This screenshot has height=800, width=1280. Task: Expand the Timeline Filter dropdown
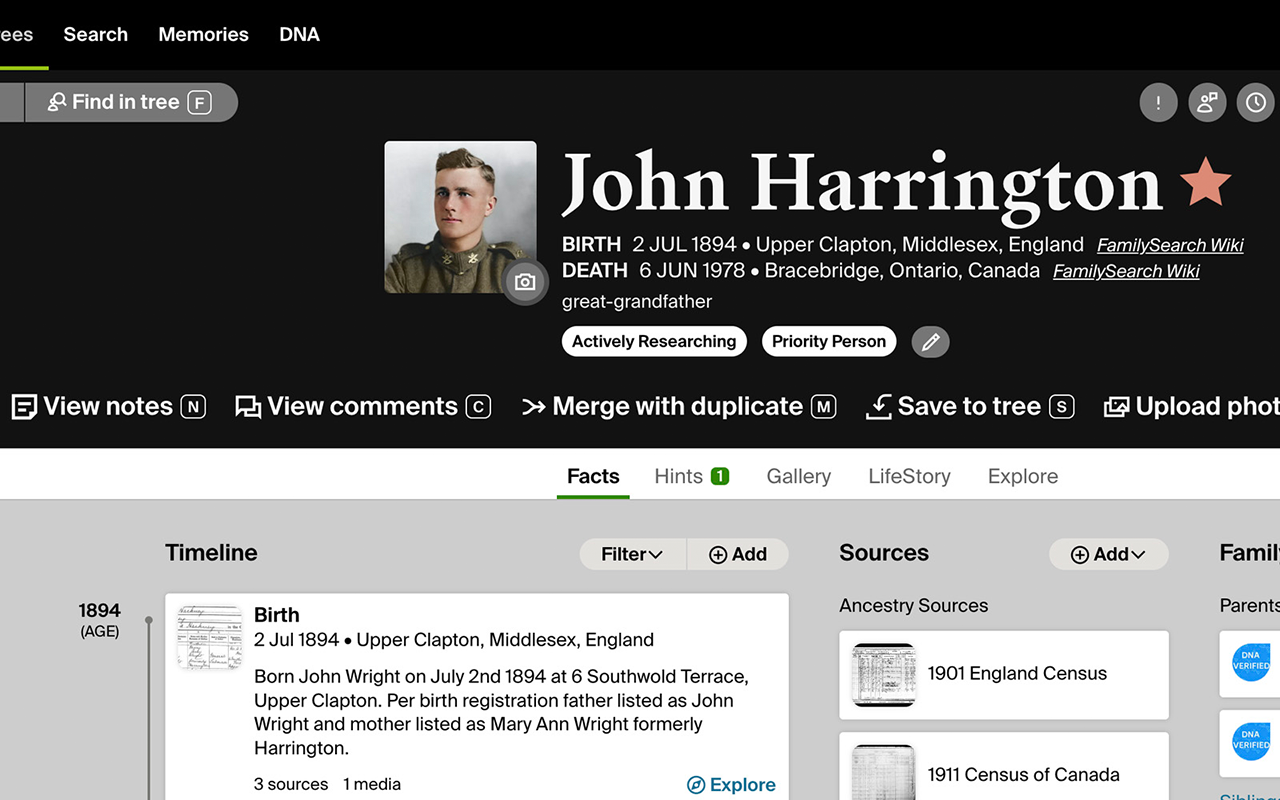pyautogui.click(x=633, y=554)
